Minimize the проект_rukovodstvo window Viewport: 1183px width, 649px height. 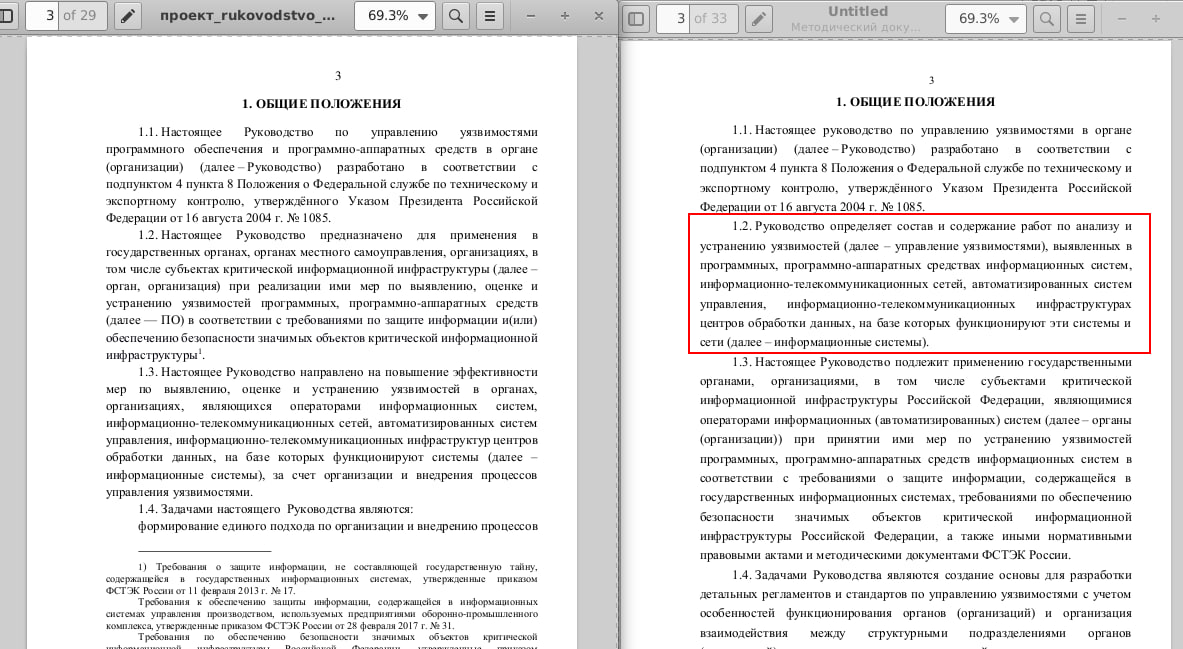click(530, 17)
